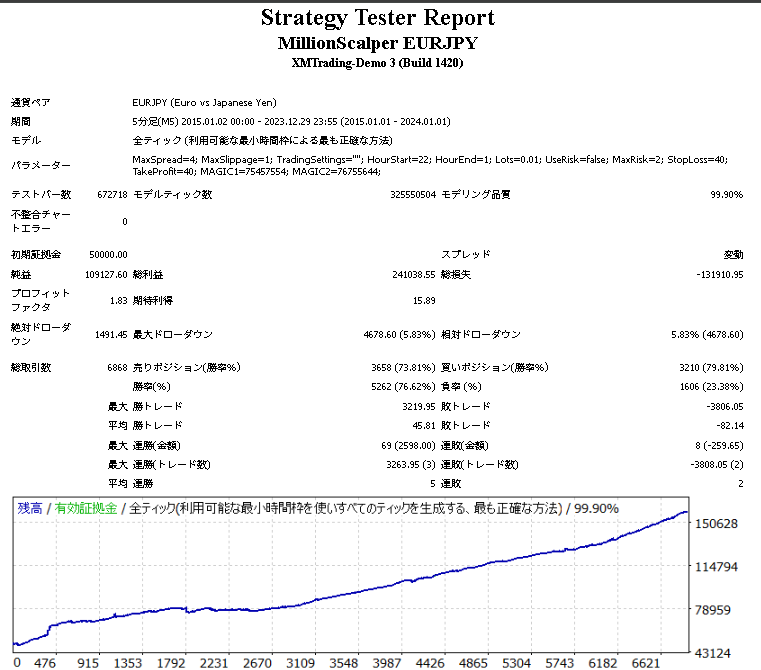
Task: Click the 150628 y-axis label on chart
Action: click(x=716, y=524)
